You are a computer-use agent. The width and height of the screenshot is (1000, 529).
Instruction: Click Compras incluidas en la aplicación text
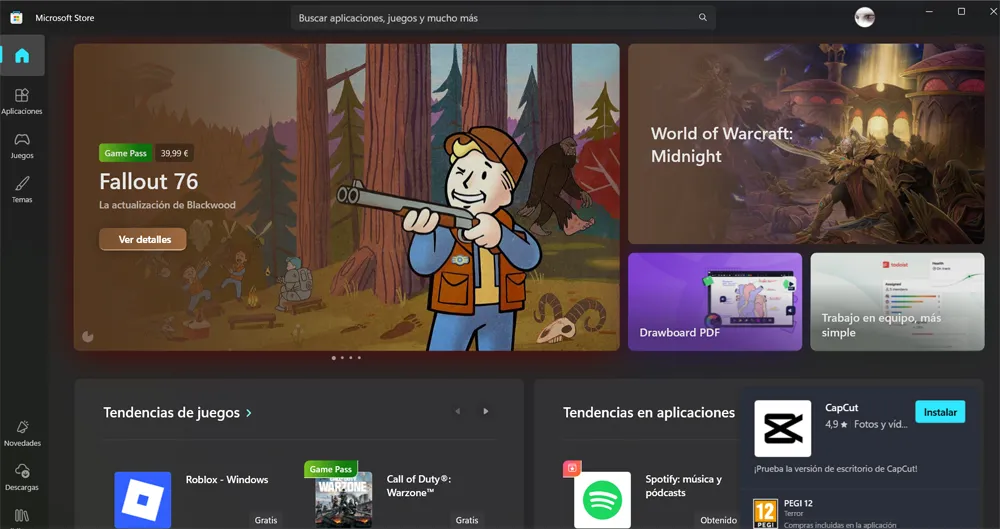839,525
